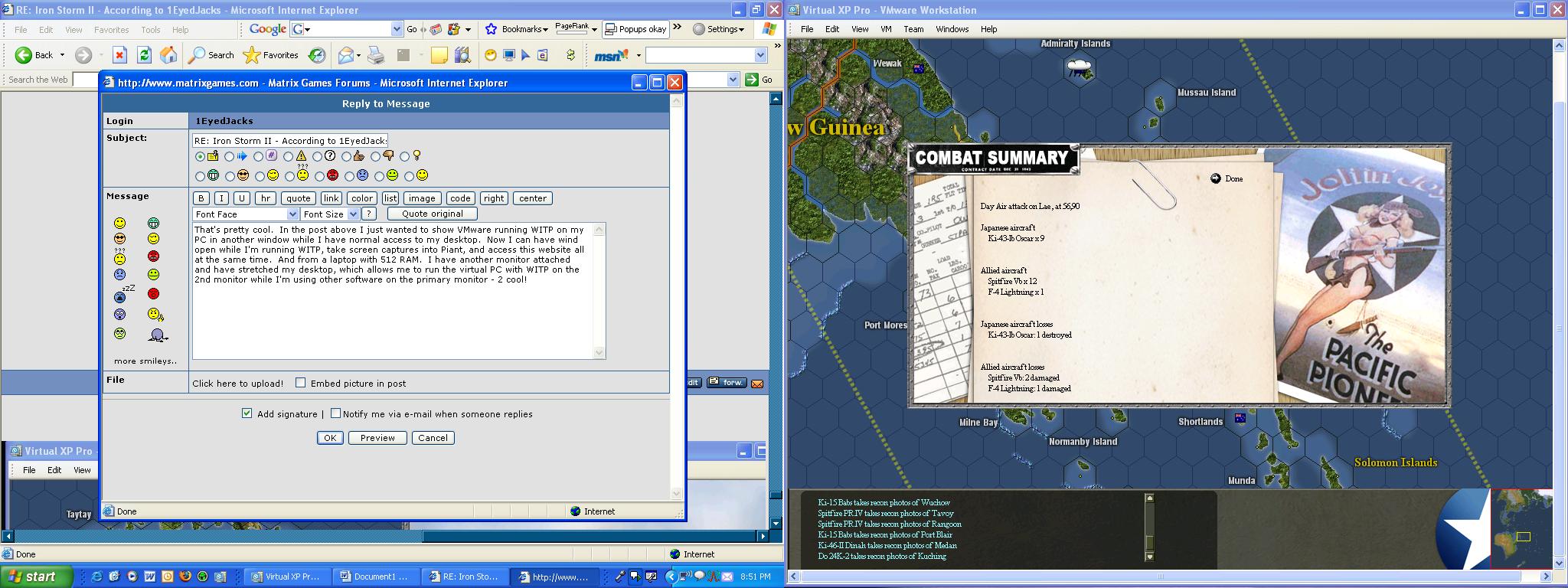
Task: Click the combat log scrollbar down arrow
Action: pyautogui.click(x=1149, y=557)
